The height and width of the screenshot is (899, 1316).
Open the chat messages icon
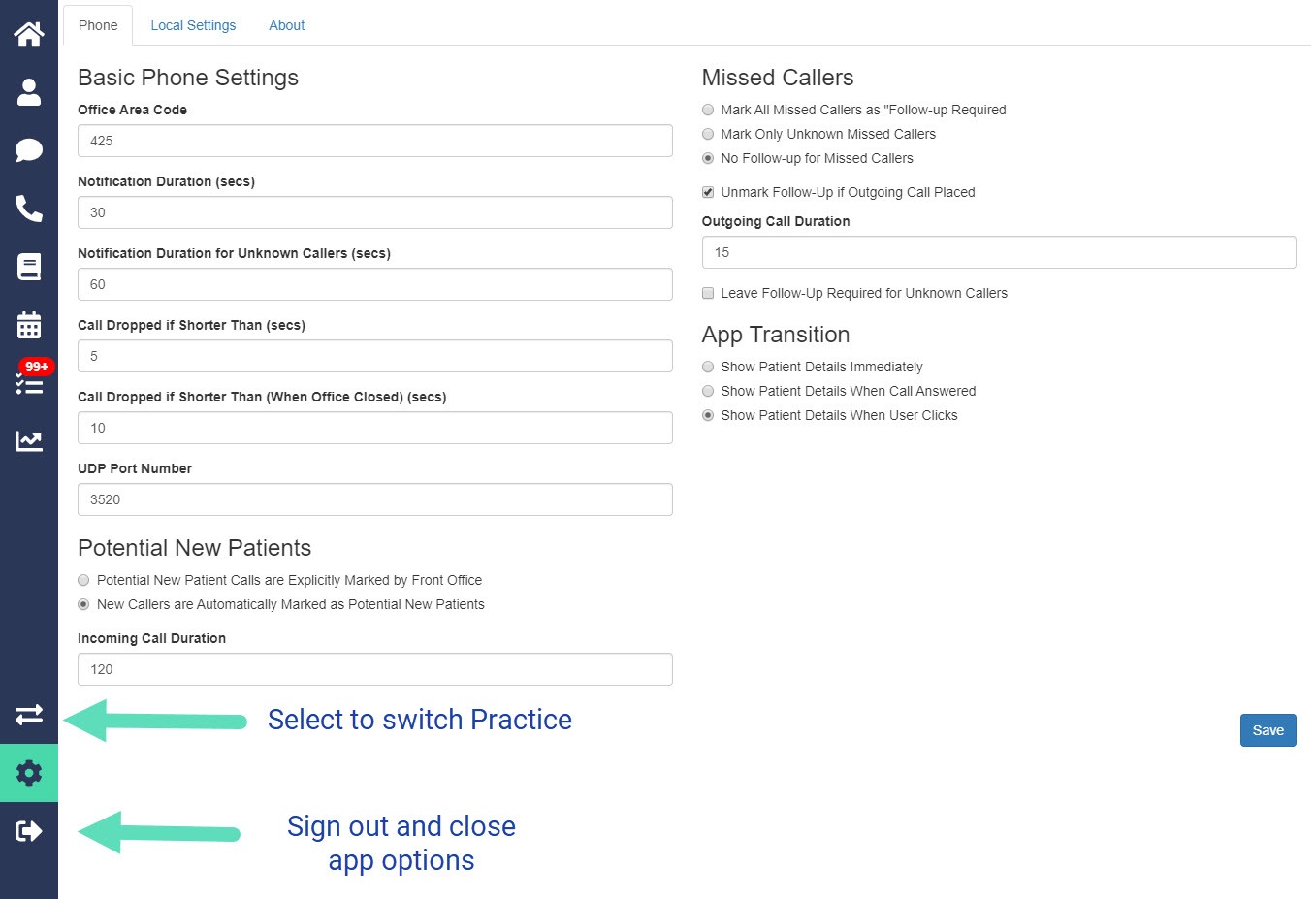click(x=29, y=150)
